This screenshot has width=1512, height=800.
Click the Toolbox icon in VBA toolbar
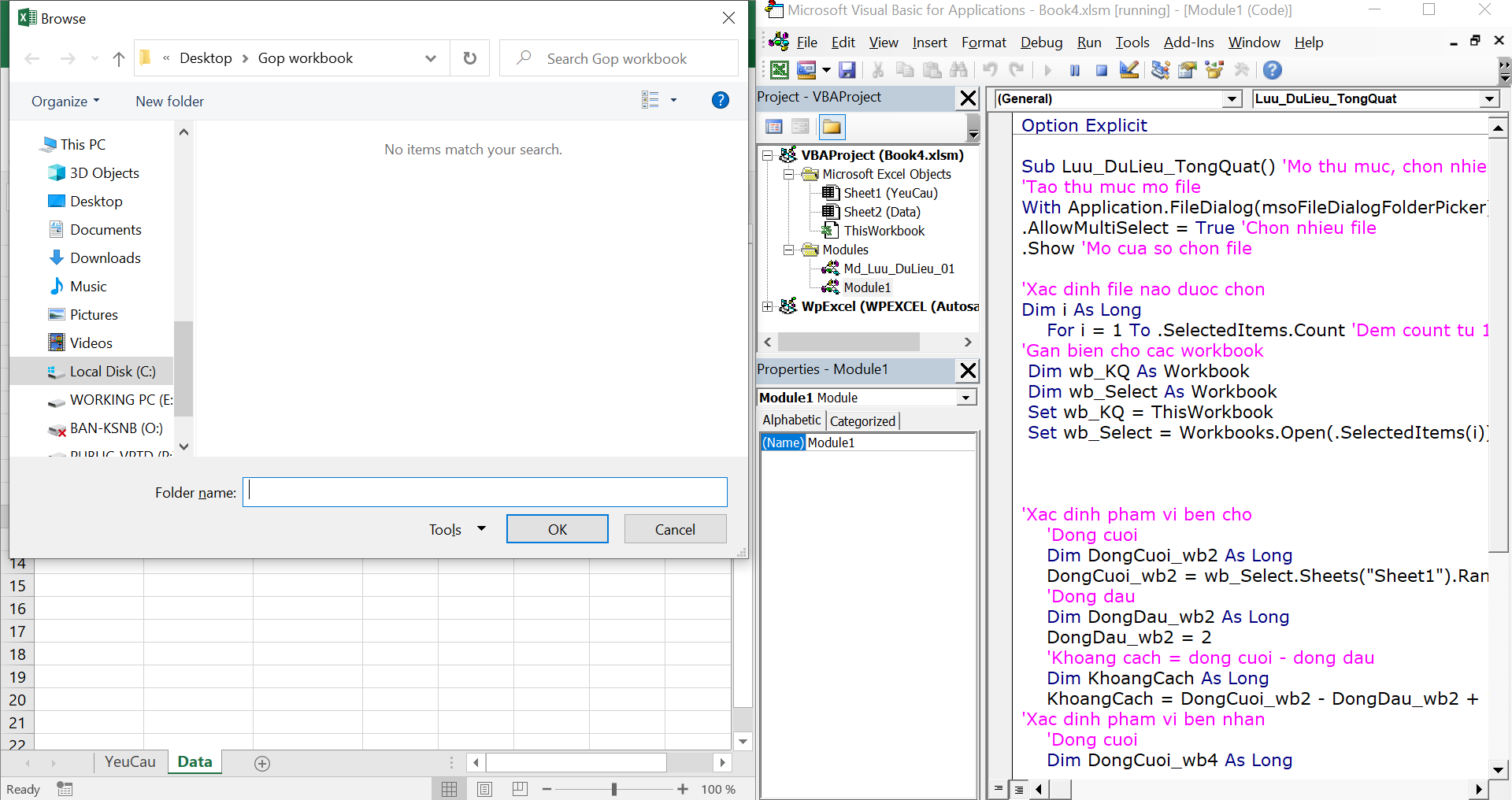[1242, 70]
